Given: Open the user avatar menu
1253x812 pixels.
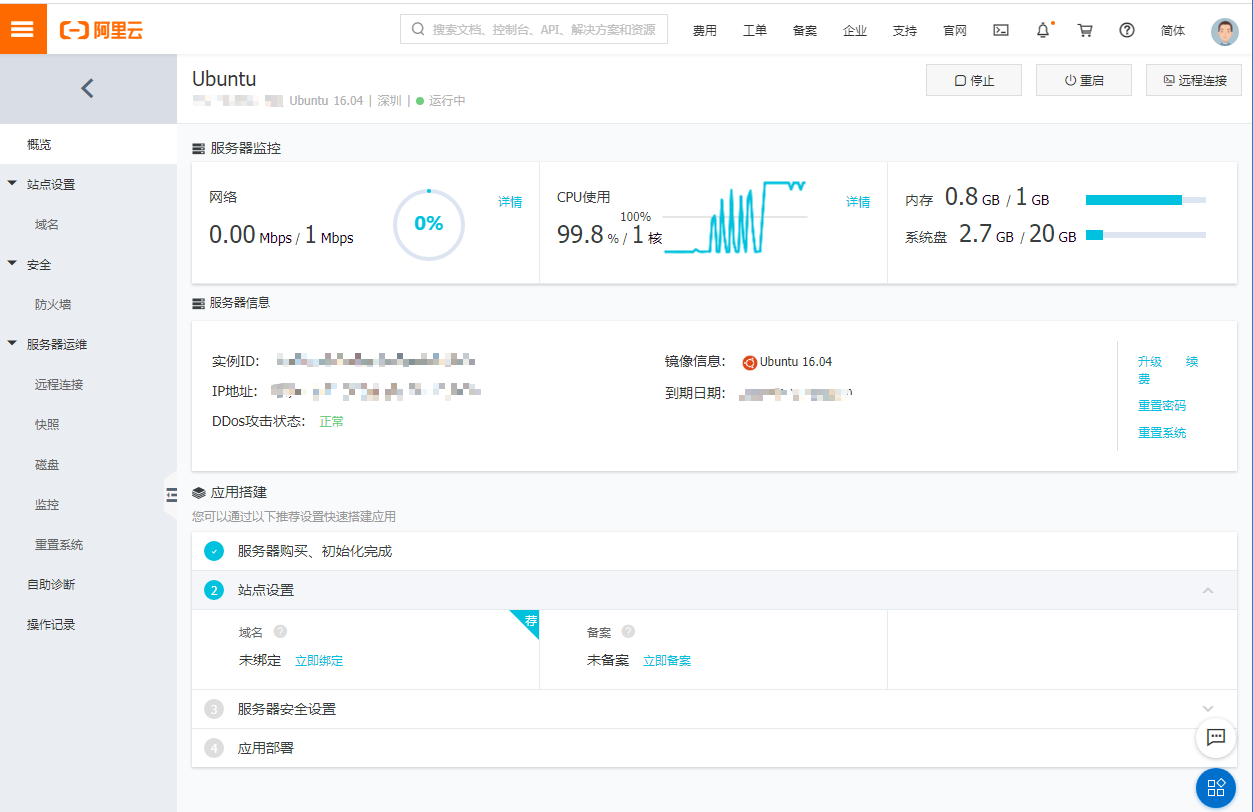Looking at the screenshot, I should pos(1225,31).
